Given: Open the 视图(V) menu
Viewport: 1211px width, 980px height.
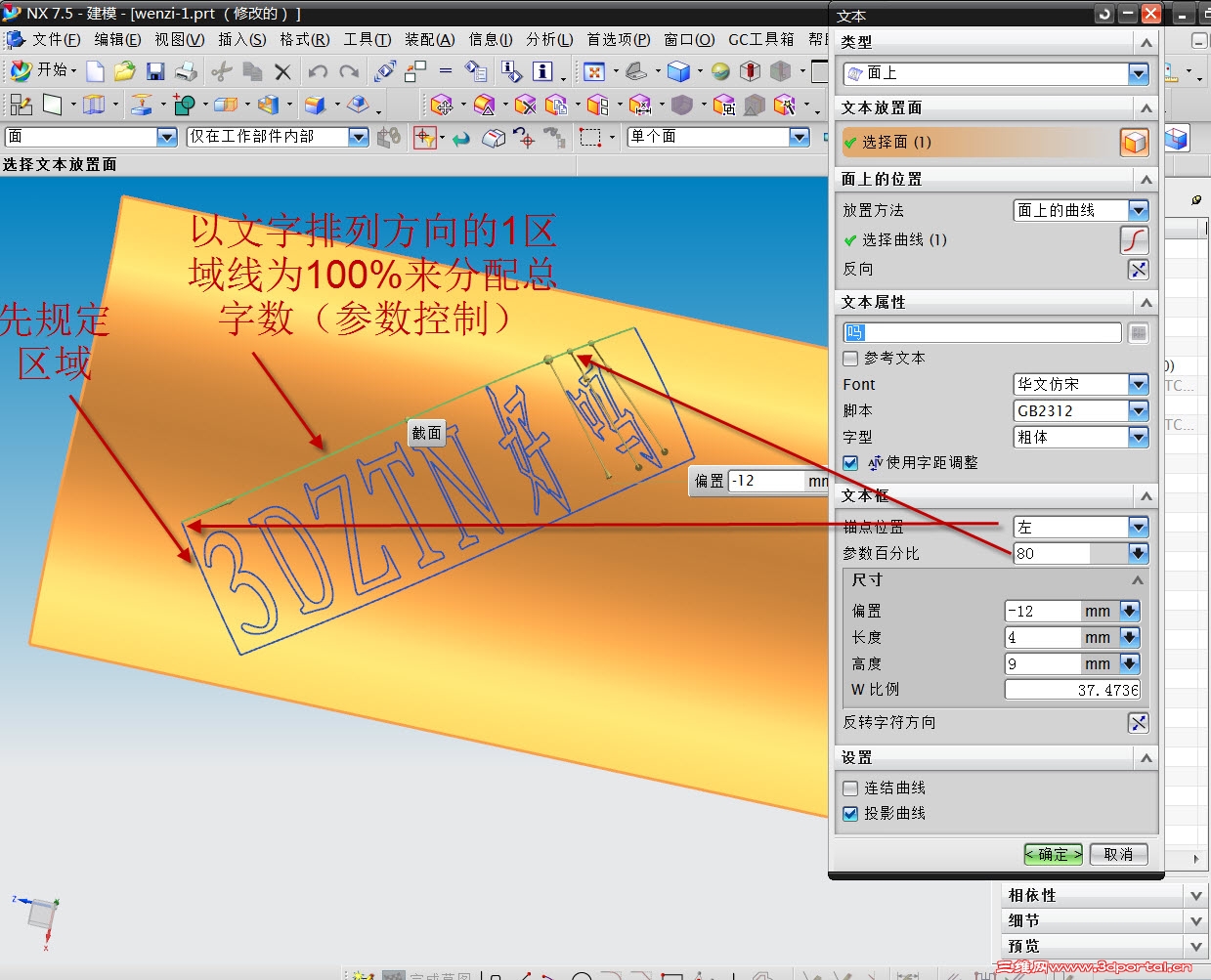Looking at the screenshot, I should tap(180, 39).
